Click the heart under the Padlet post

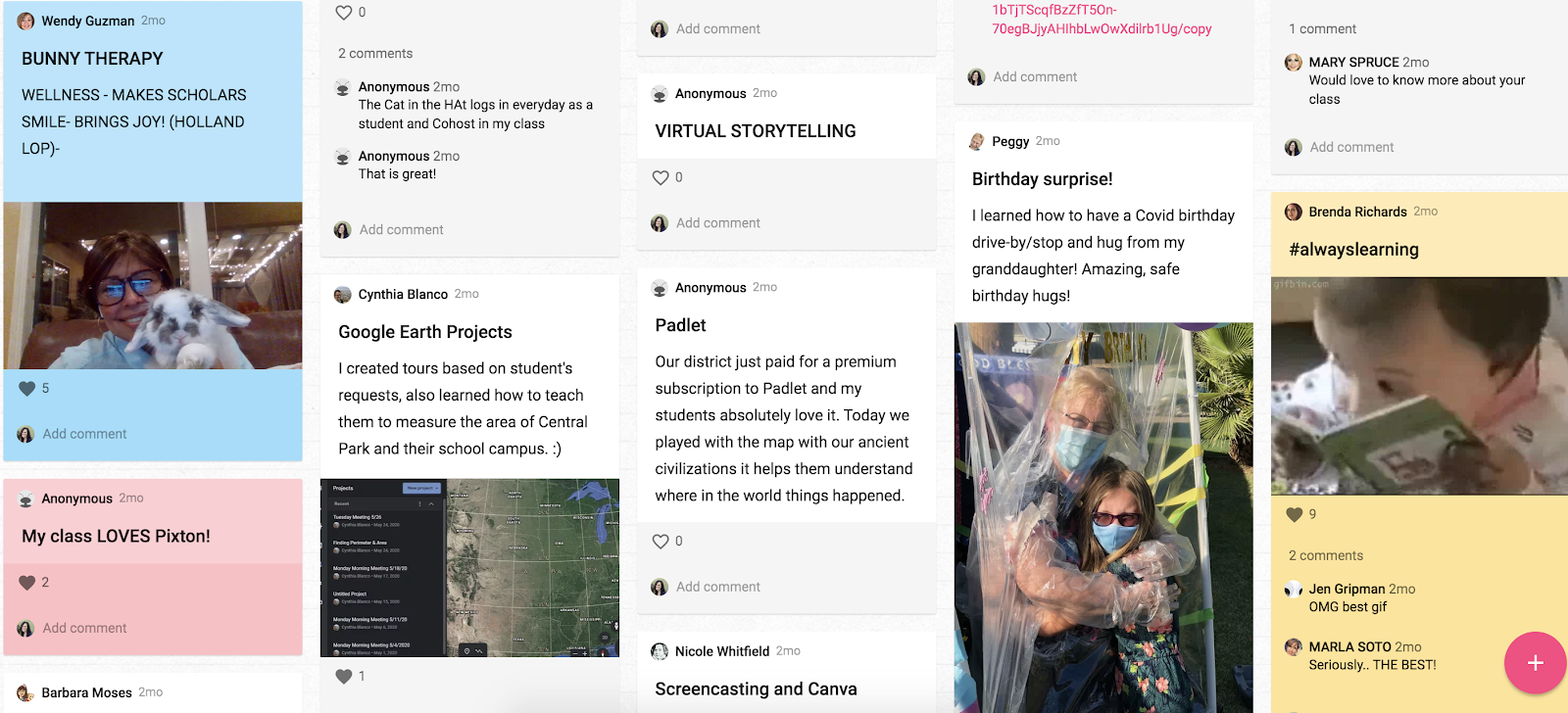tap(661, 542)
